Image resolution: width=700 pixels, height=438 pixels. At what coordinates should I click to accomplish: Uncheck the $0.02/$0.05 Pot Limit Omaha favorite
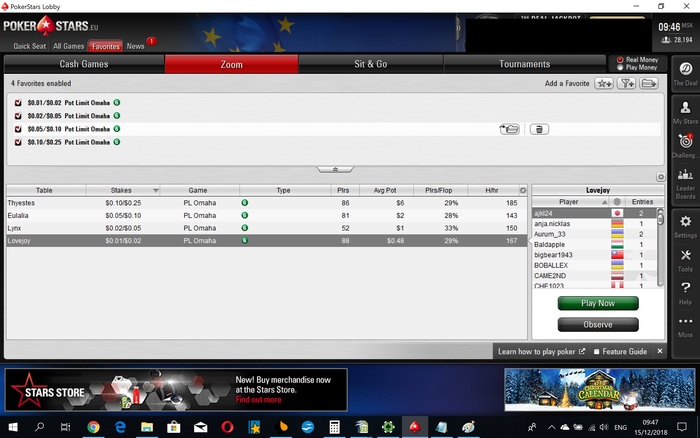(x=18, y=116)
